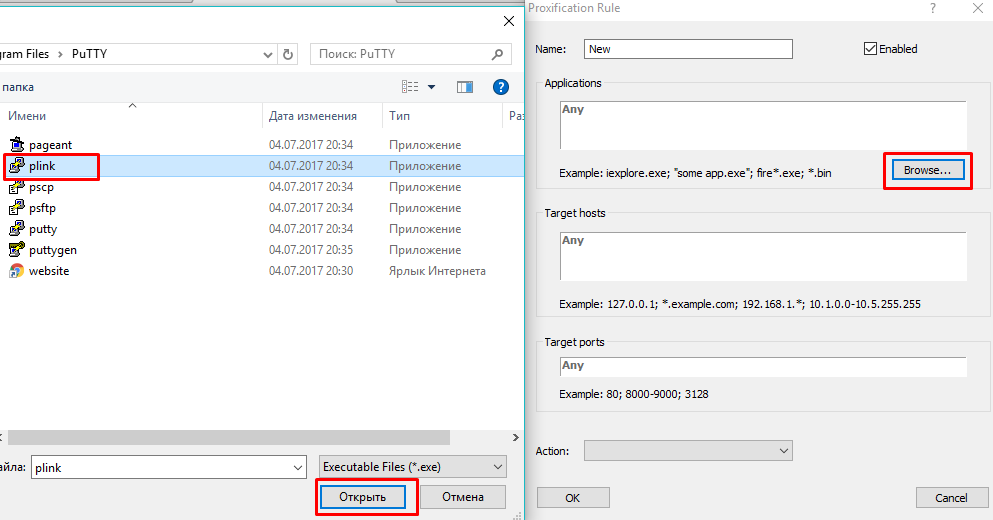Click the Applications text area
Image resolution: width=993 pixels, height=520 pixels.
coord(763,125)
